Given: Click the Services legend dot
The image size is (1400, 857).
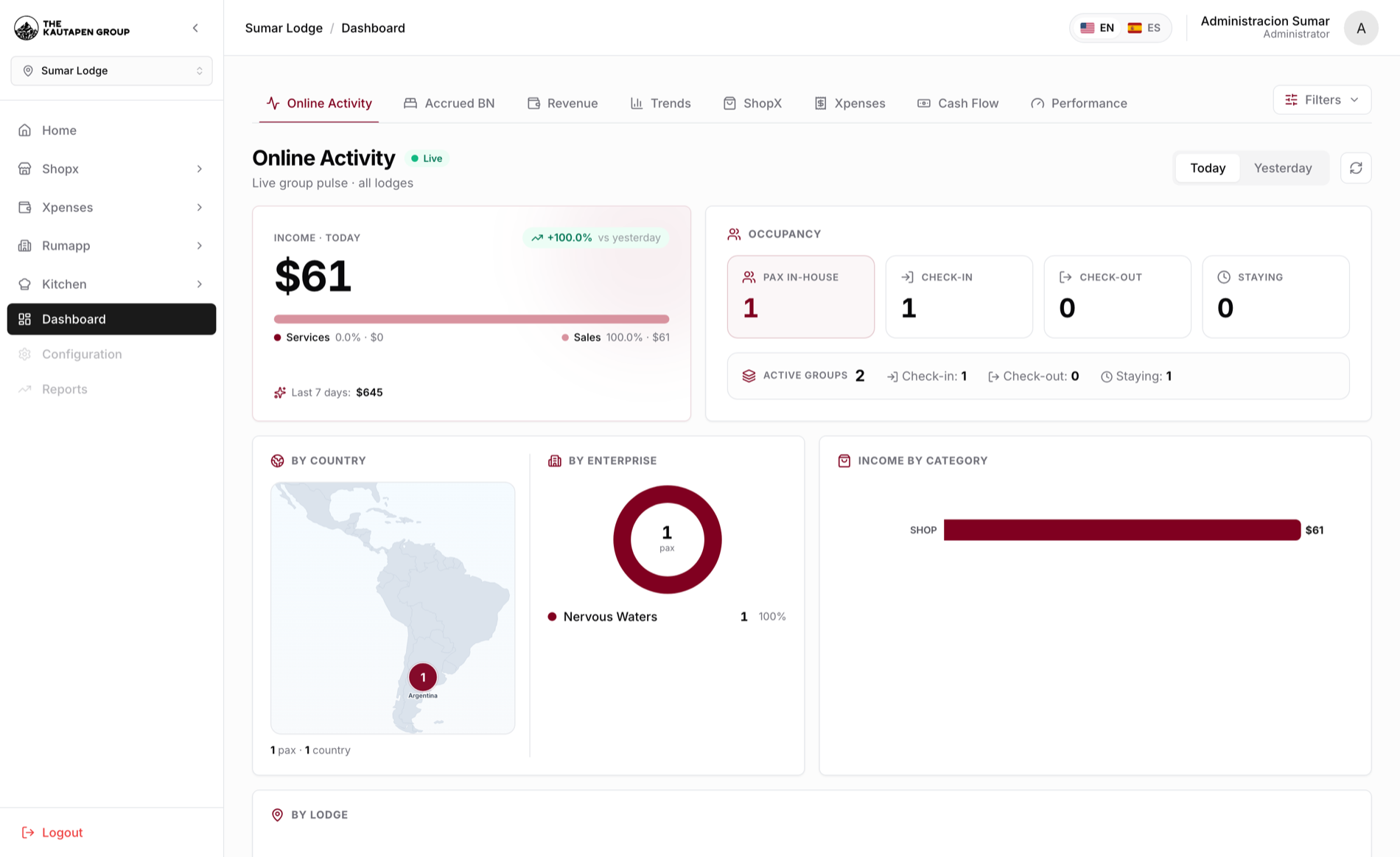Looking at the screenshot, I should pyautogui.click(x=278, y=337).
